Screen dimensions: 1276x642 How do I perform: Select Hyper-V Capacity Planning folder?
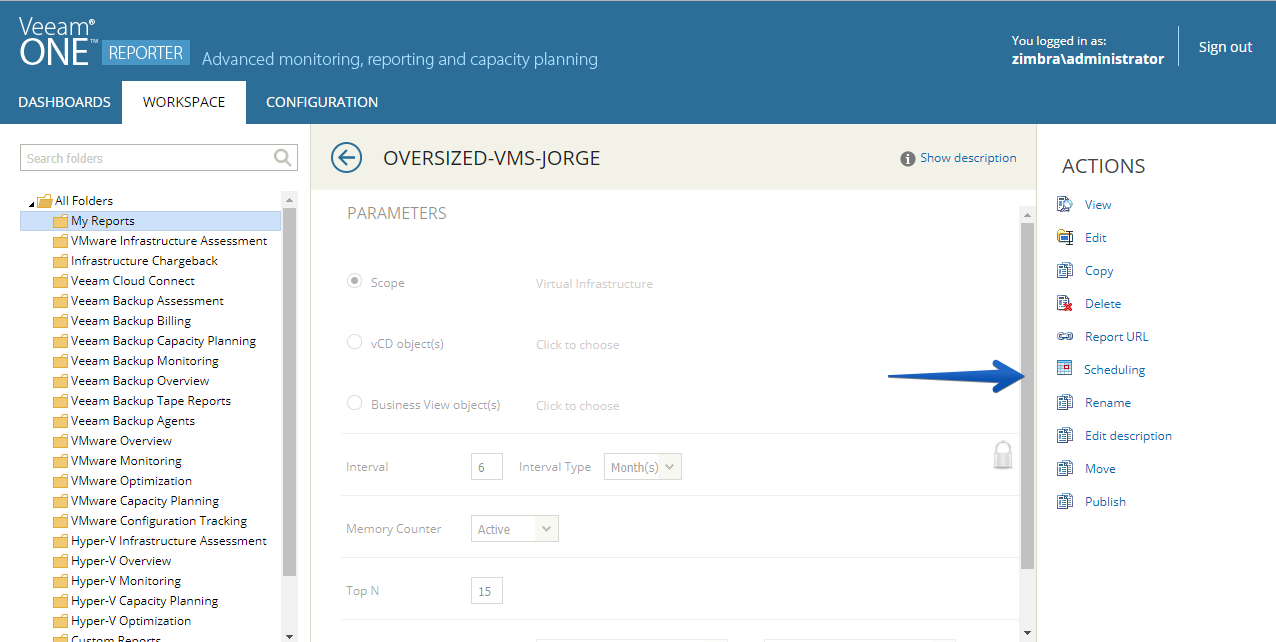click(x=144, y=601)
